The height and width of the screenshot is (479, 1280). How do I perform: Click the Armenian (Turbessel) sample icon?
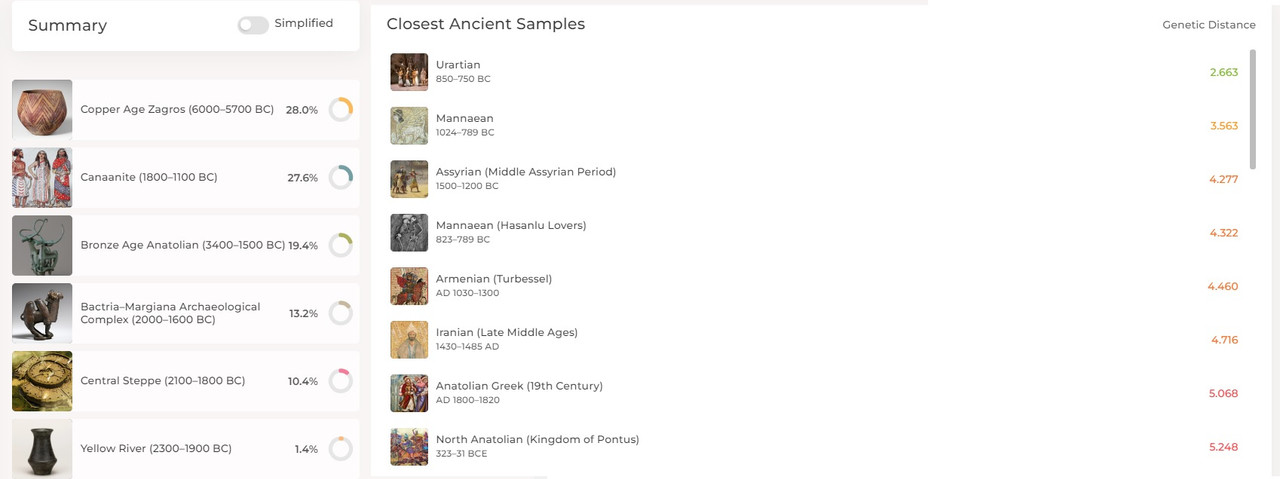[x=409, y=286]
